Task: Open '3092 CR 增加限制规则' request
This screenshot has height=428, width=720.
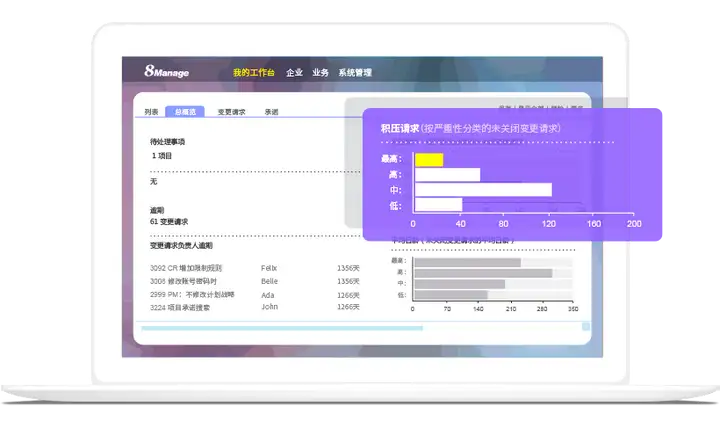Action: pyautogui.click(x=186, y=268)
